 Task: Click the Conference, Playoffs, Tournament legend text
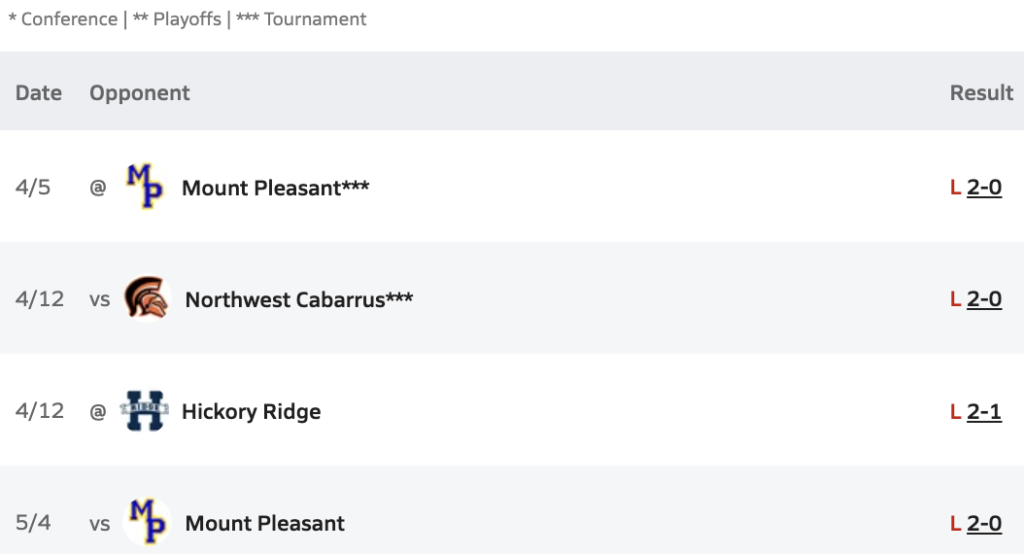click(187, 19)
